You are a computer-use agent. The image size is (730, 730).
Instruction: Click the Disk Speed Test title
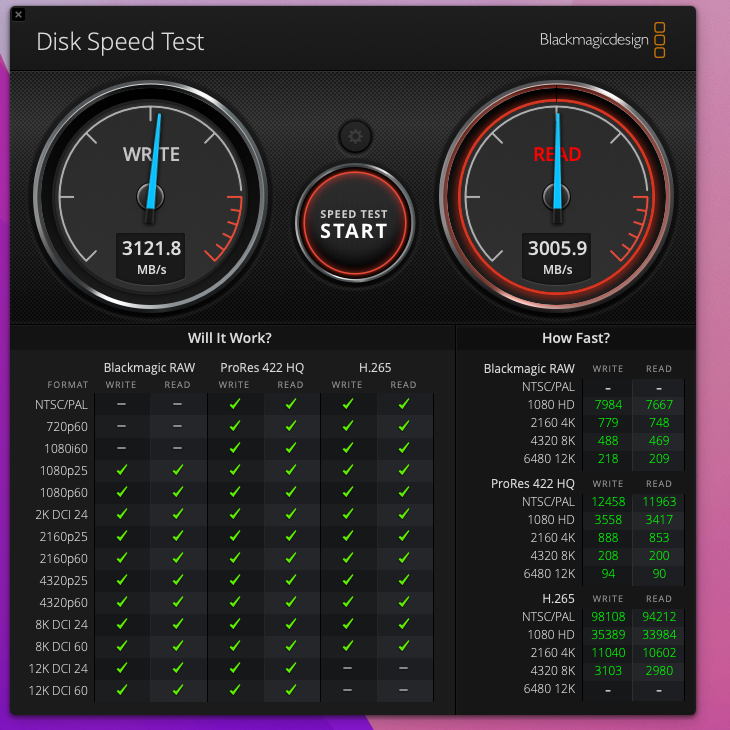point(120,41)
